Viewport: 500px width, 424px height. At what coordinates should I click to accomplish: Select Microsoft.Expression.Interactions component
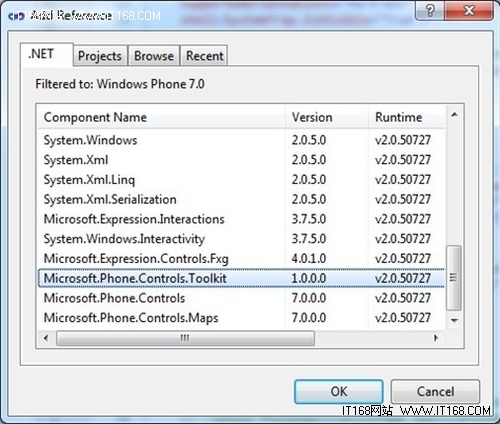[x=242, y=219]
